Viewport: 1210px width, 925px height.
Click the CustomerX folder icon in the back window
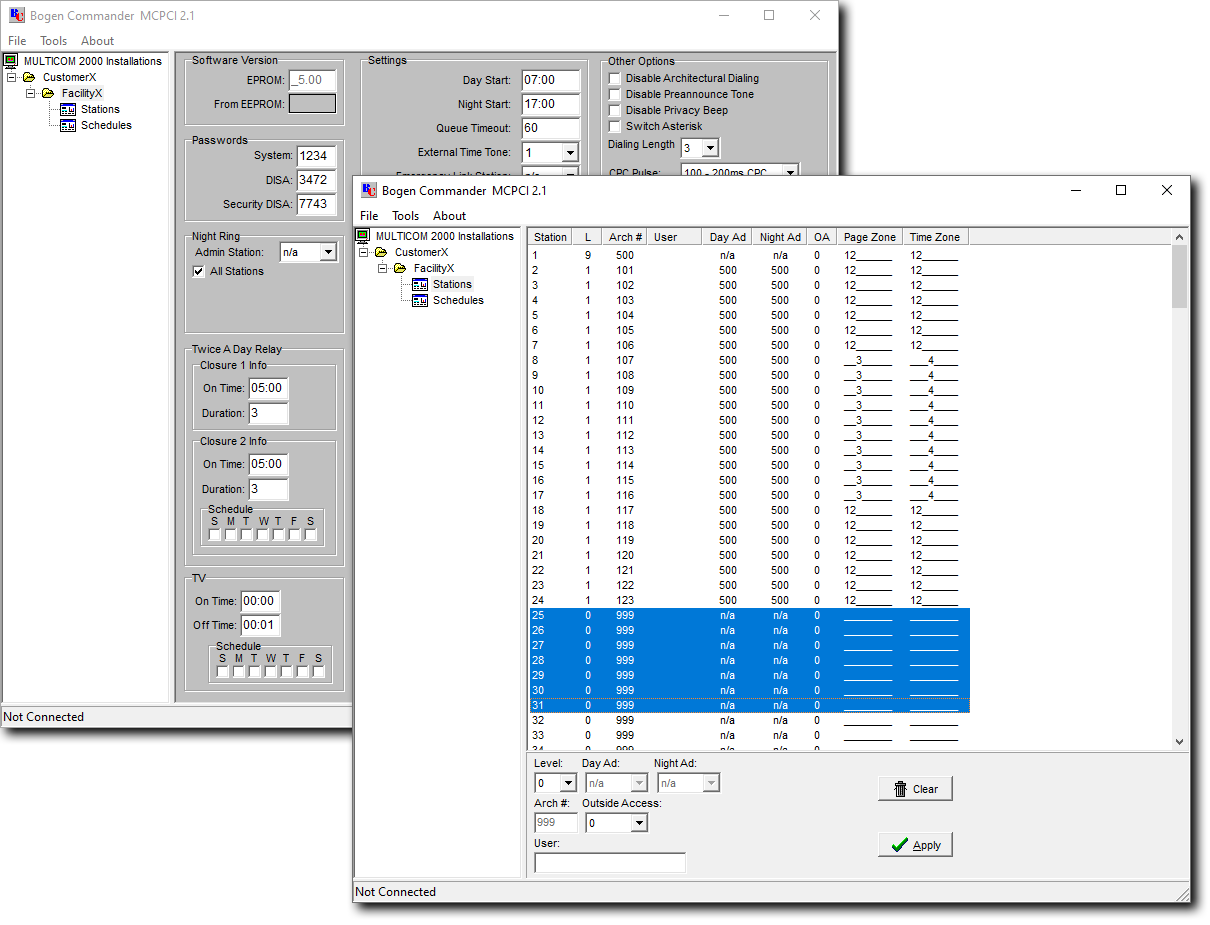pyautogui.click(x=28, y=78)
